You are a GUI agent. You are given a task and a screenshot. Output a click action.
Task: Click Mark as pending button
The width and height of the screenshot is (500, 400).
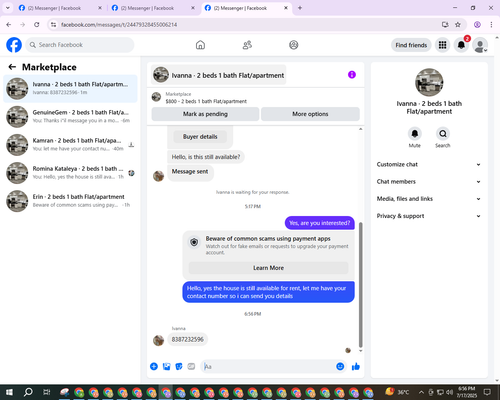tap(205, 114)
